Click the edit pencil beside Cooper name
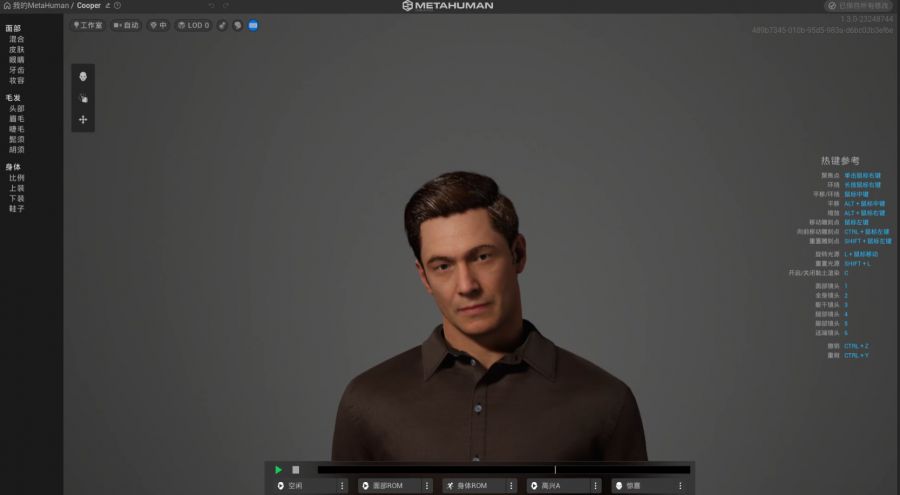This screenshot has height=495, width=900. 107,5
